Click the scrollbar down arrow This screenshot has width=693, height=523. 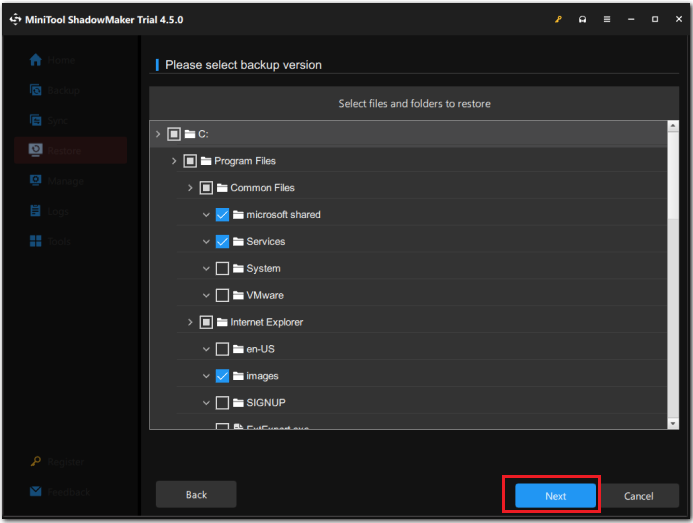click(673, 424)
